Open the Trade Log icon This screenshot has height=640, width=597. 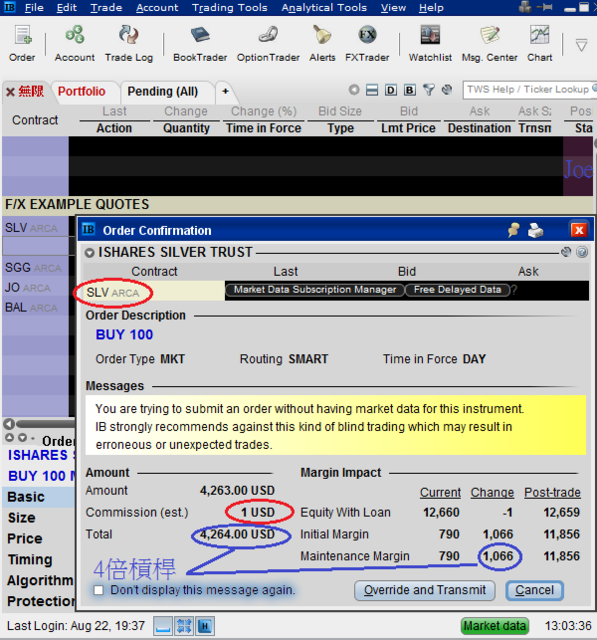(x=129, y=43)
